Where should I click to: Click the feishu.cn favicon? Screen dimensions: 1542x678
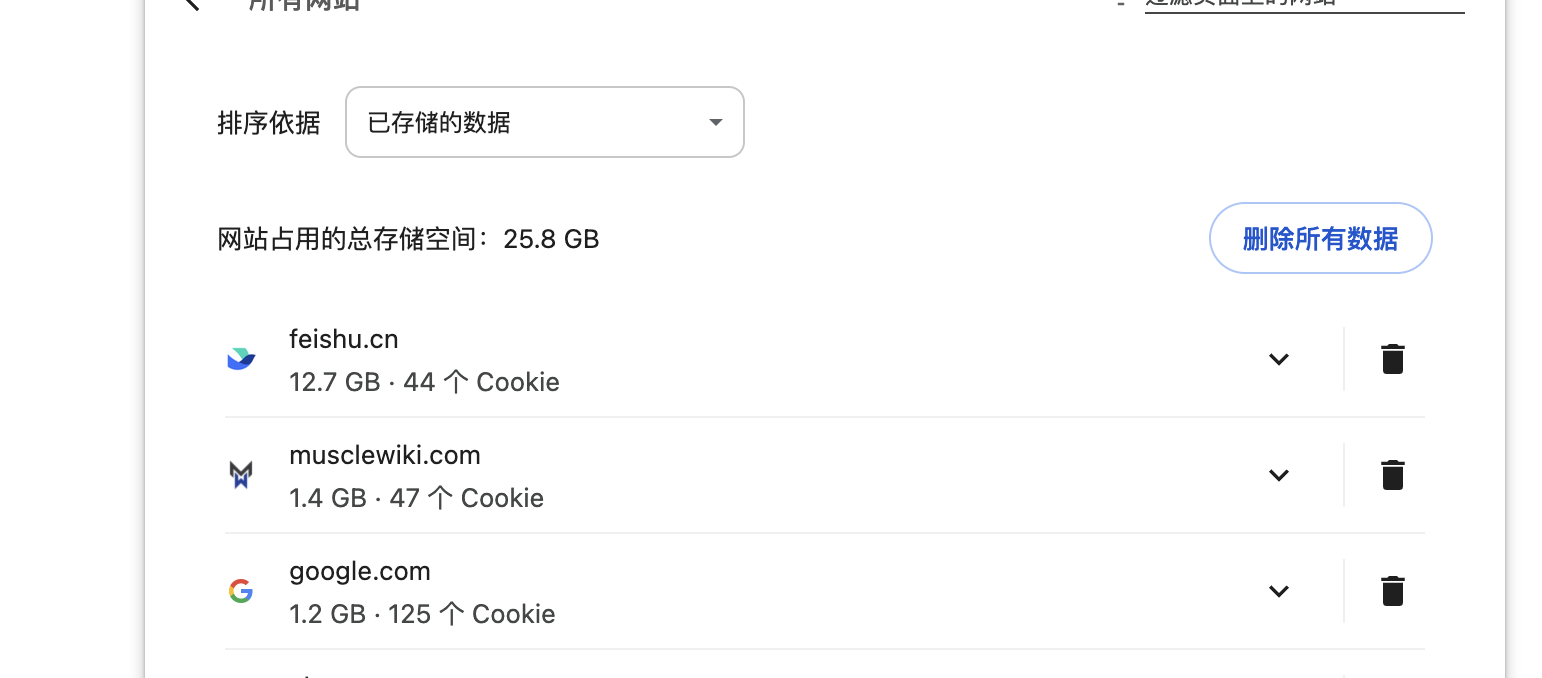241,359
